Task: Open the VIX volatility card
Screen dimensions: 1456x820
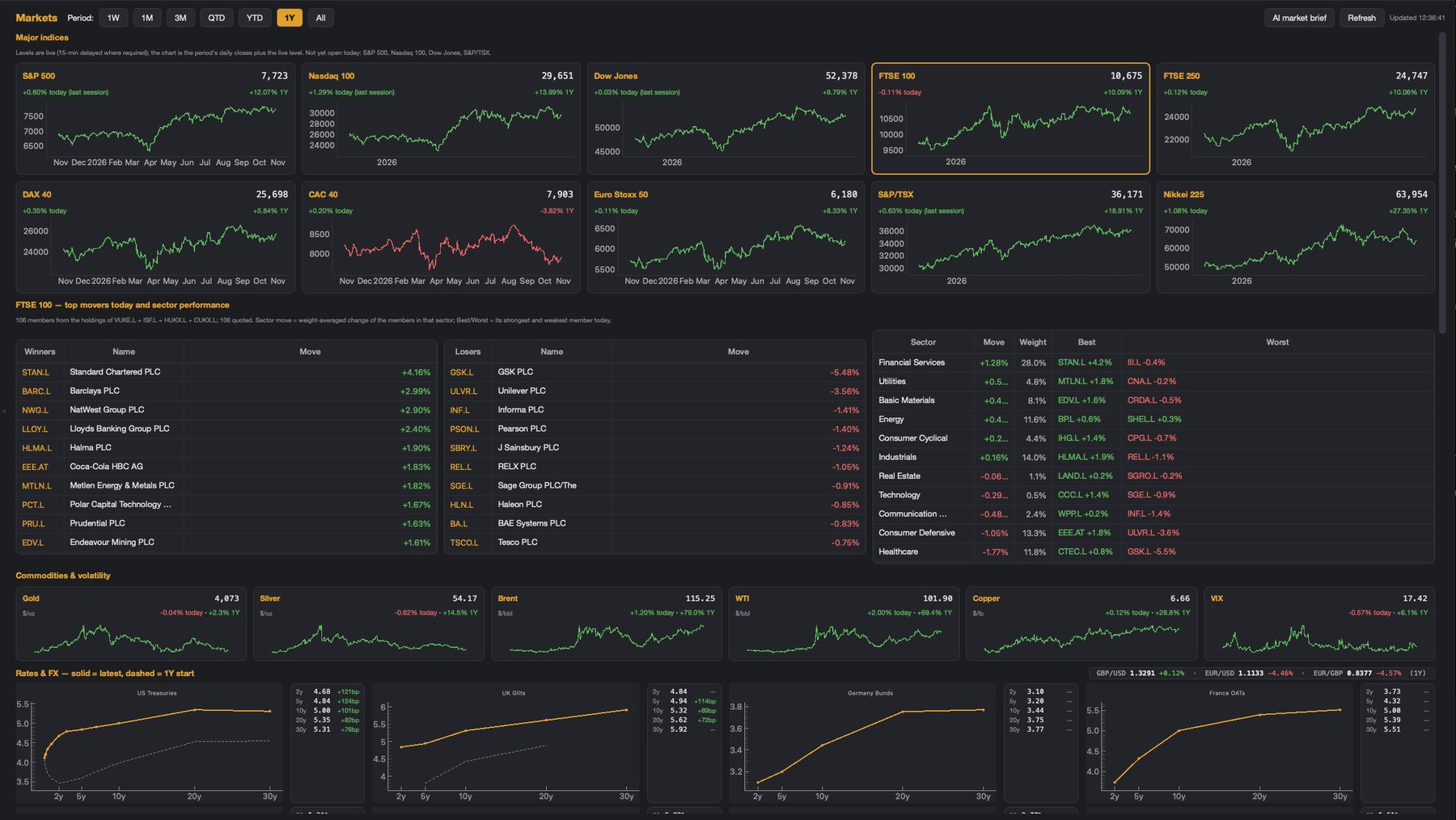Action: pos(1319,623)
